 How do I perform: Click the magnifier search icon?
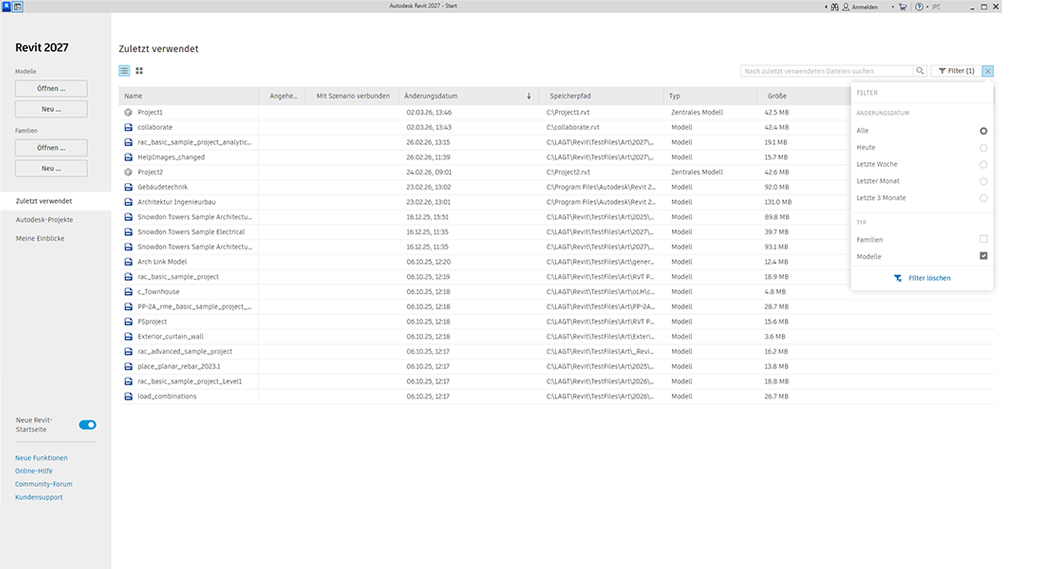pos(920,71)
